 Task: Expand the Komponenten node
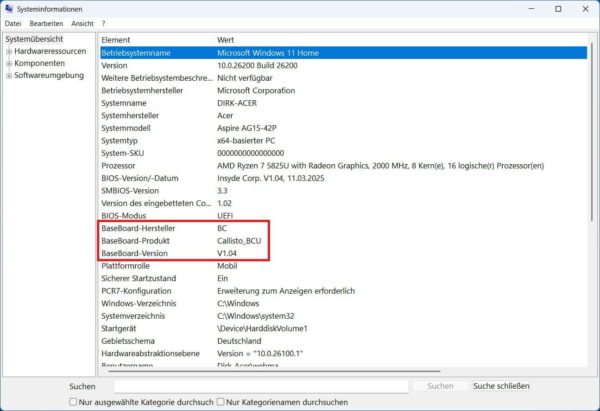pos(9,64)
